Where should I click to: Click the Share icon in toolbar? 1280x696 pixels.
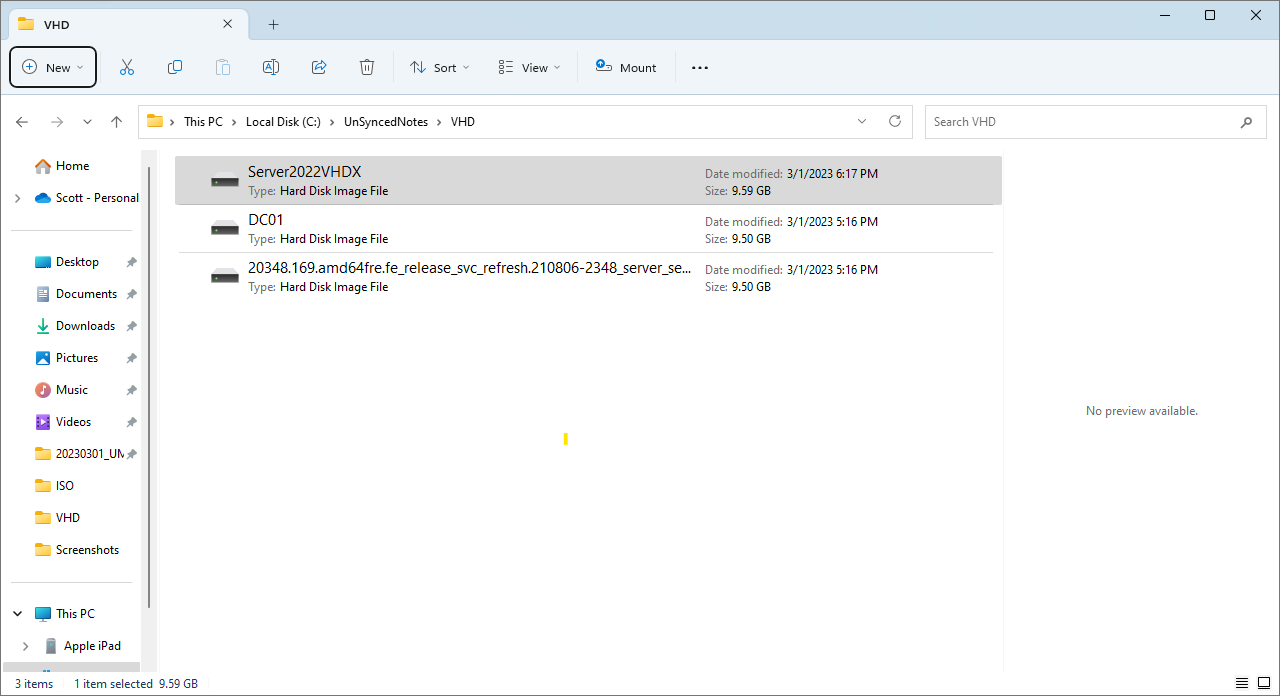(319, 67)
